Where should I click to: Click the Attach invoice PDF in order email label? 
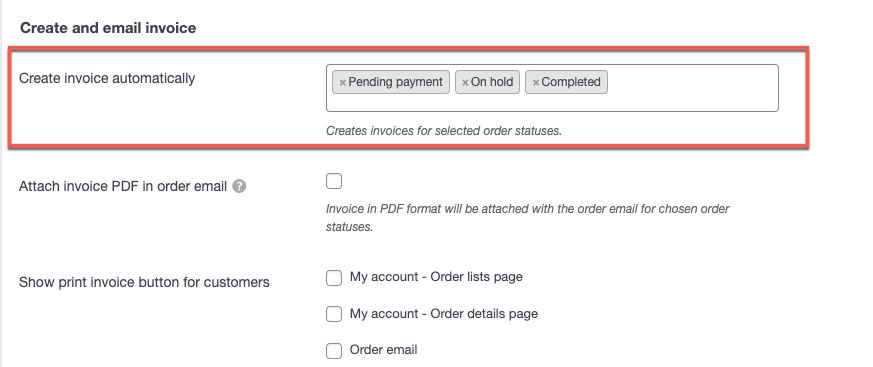(122, 187)
